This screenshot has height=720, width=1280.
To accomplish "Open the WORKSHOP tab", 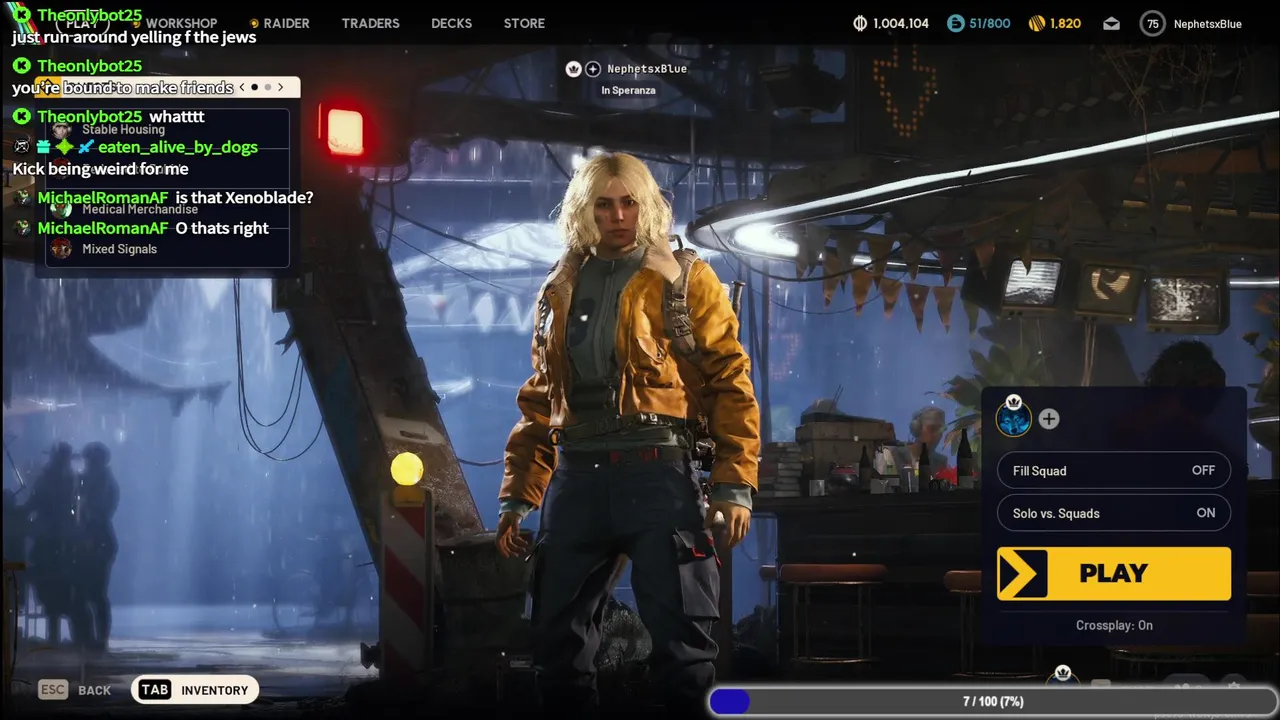I will pos(181,23).
